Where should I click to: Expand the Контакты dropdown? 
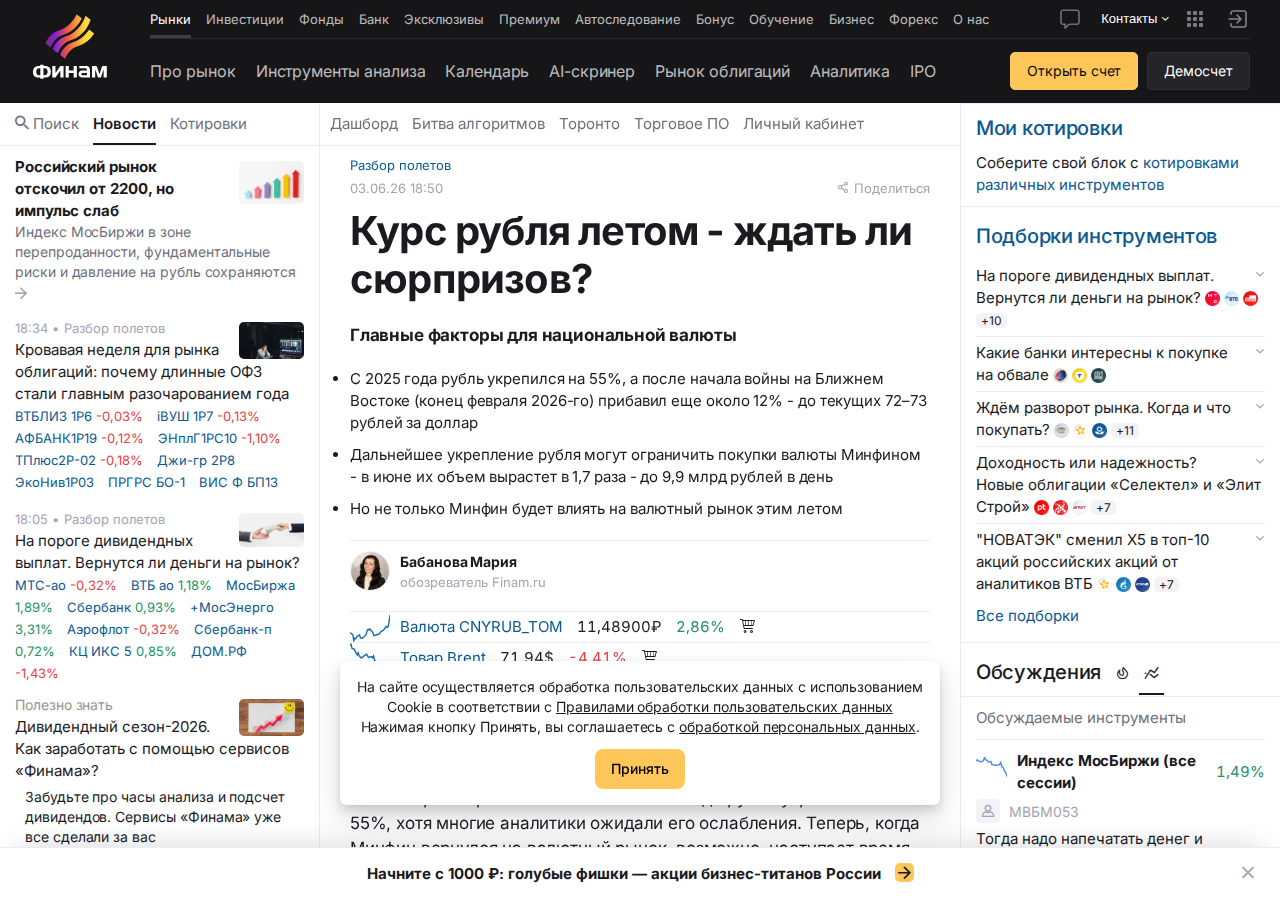click(1135, 19)
